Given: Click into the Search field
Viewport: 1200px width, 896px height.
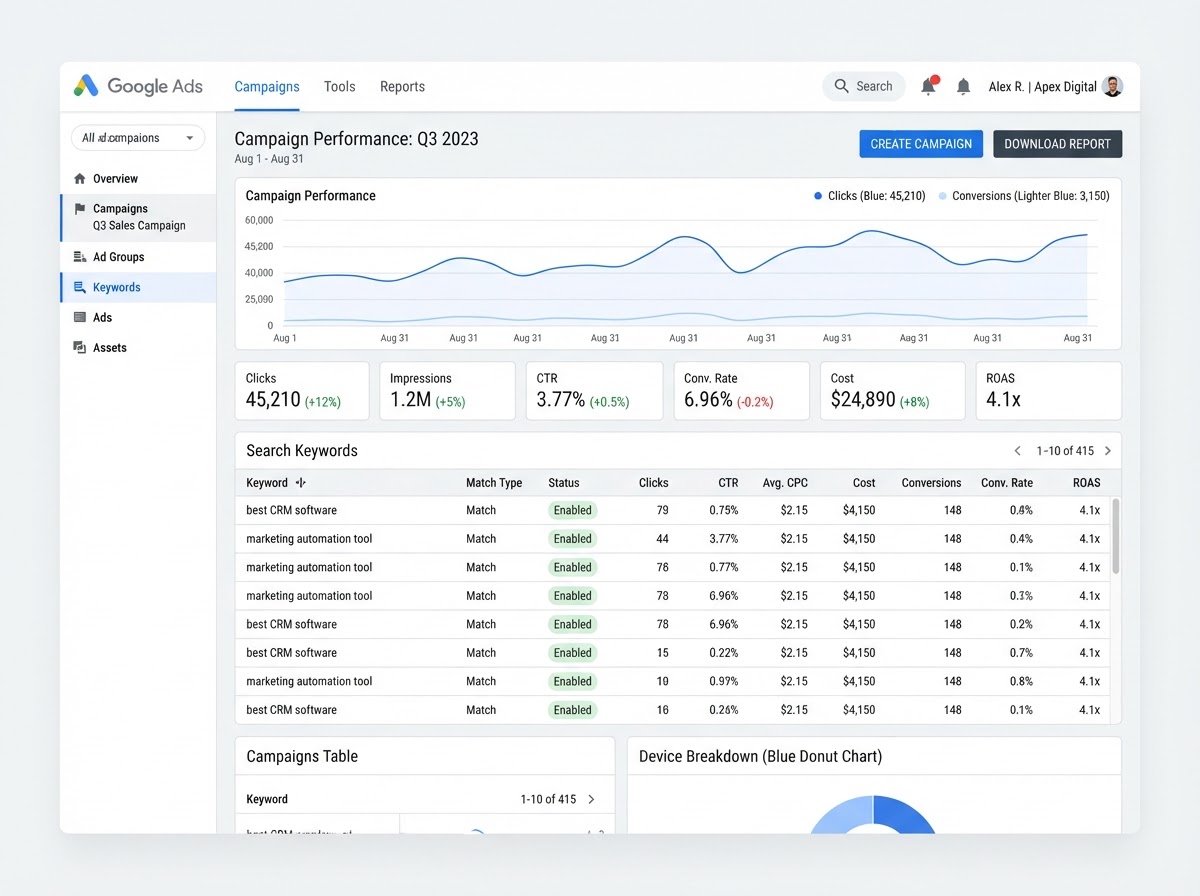Looking at the screenshot, I should (864, 86).
